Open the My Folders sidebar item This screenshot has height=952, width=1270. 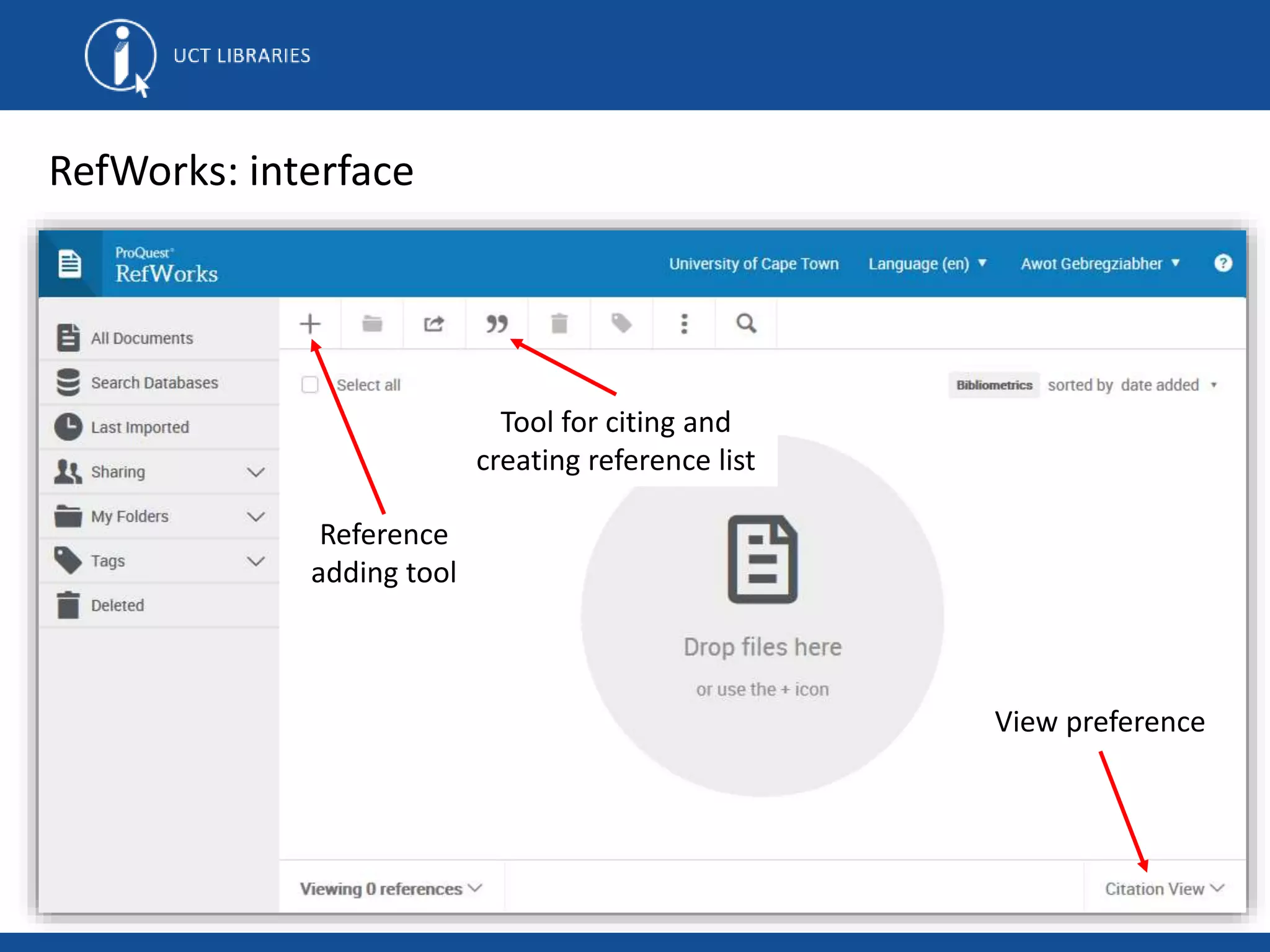tap(159, 516)
